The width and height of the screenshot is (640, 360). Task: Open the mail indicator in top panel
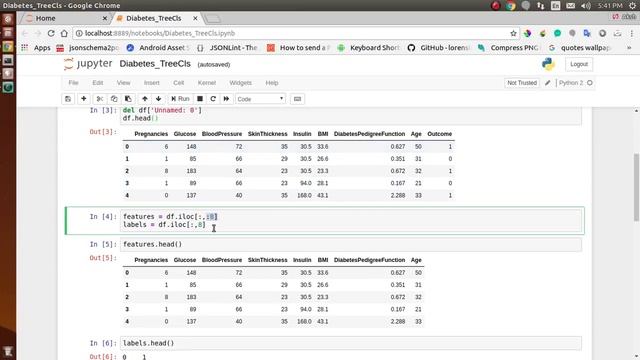pos(571,6)
